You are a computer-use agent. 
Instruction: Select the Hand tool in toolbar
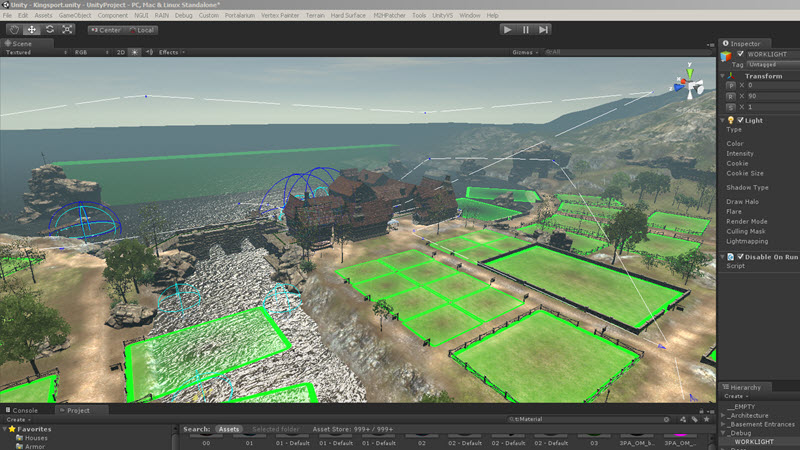tap(14, 29)
